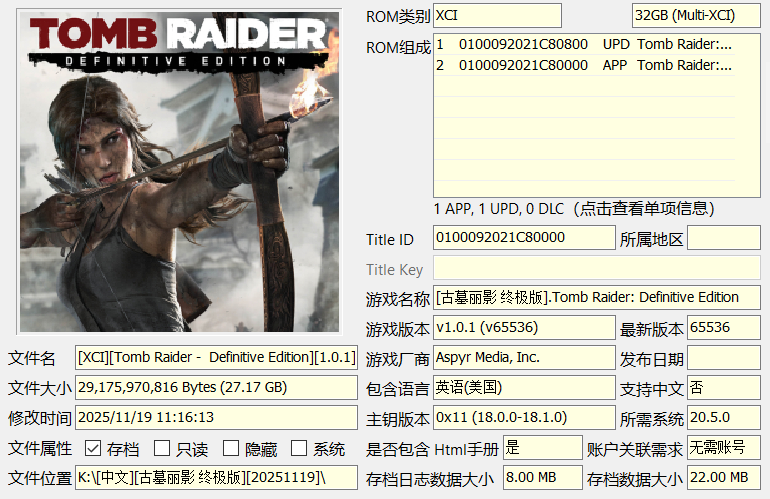This screenshot has width=770, height=499.
Task: Click the 最新版本 field showing 65536
Action: pyautogui.click(x=724, y=328)
